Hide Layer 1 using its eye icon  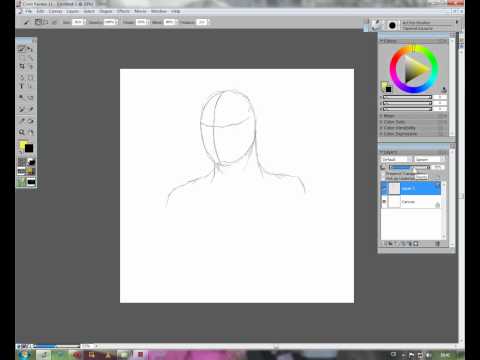point(385,189)
